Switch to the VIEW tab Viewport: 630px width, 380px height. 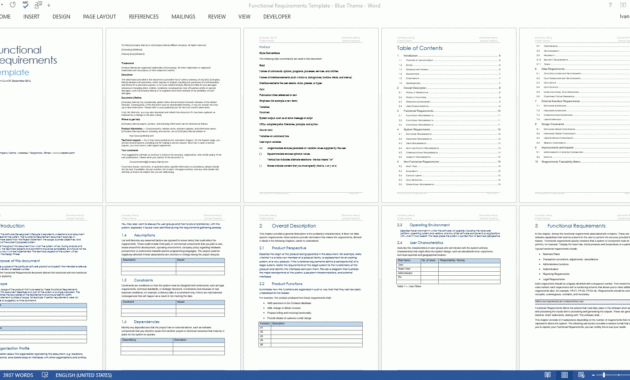[244, 16]
